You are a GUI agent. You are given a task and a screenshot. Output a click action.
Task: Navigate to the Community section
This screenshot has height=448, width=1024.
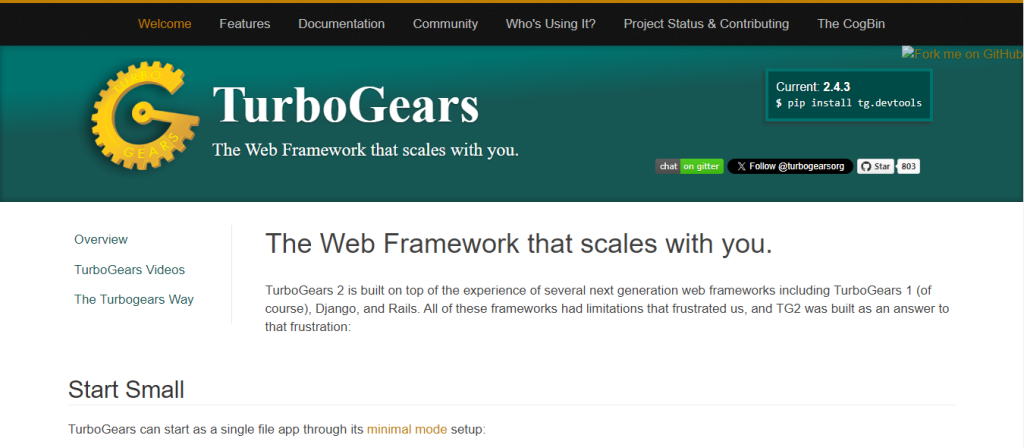pos(445,23)
